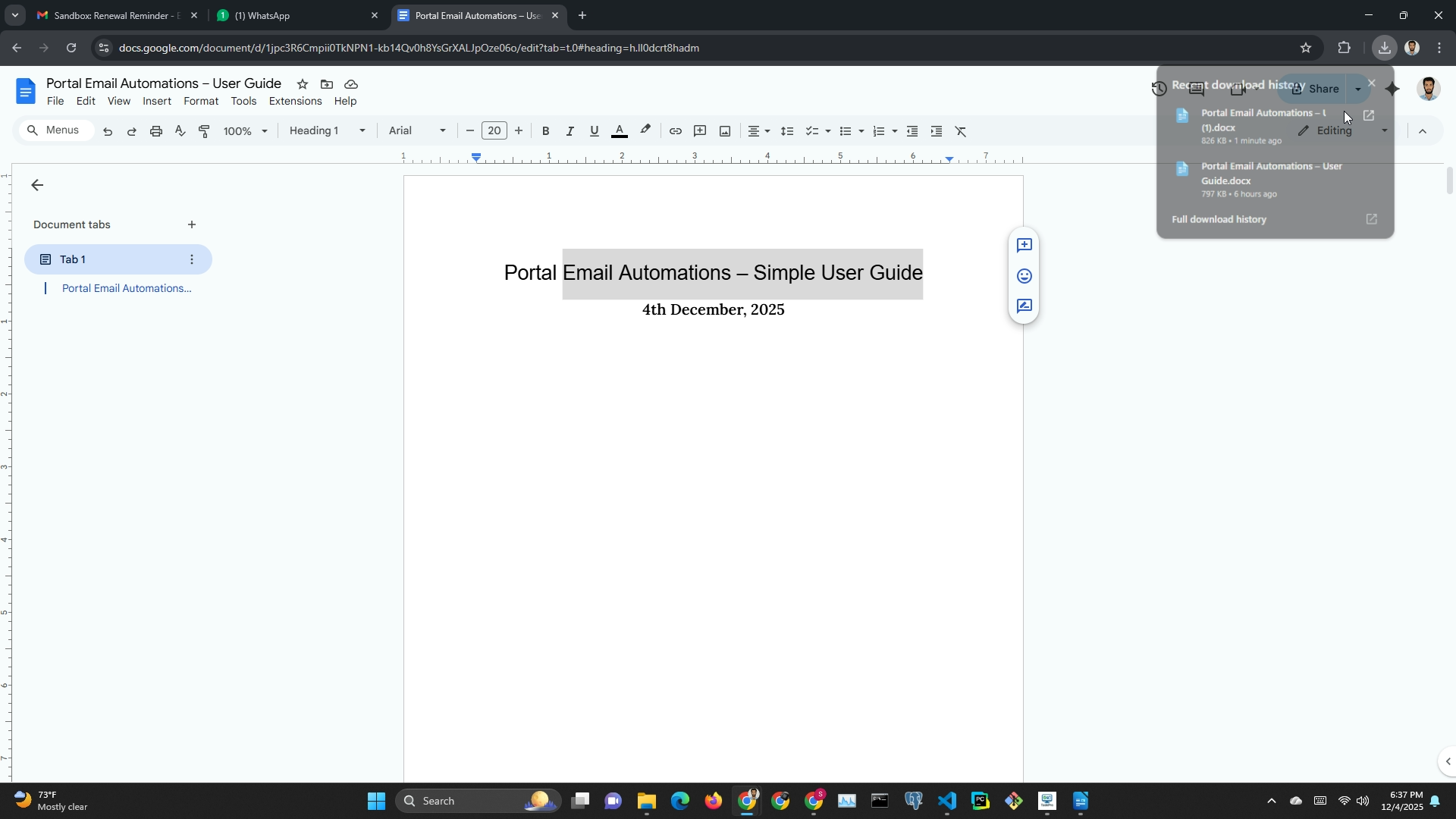
Task: Select Portal Email Automations outline heading
Action: 127,288
